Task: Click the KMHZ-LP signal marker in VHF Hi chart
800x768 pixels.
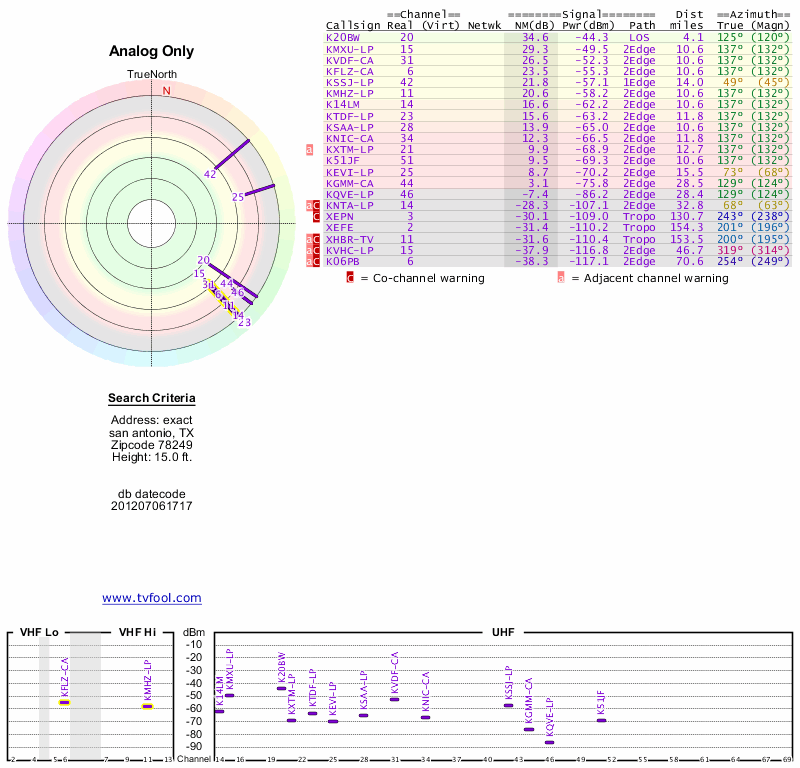Action: 147,706
